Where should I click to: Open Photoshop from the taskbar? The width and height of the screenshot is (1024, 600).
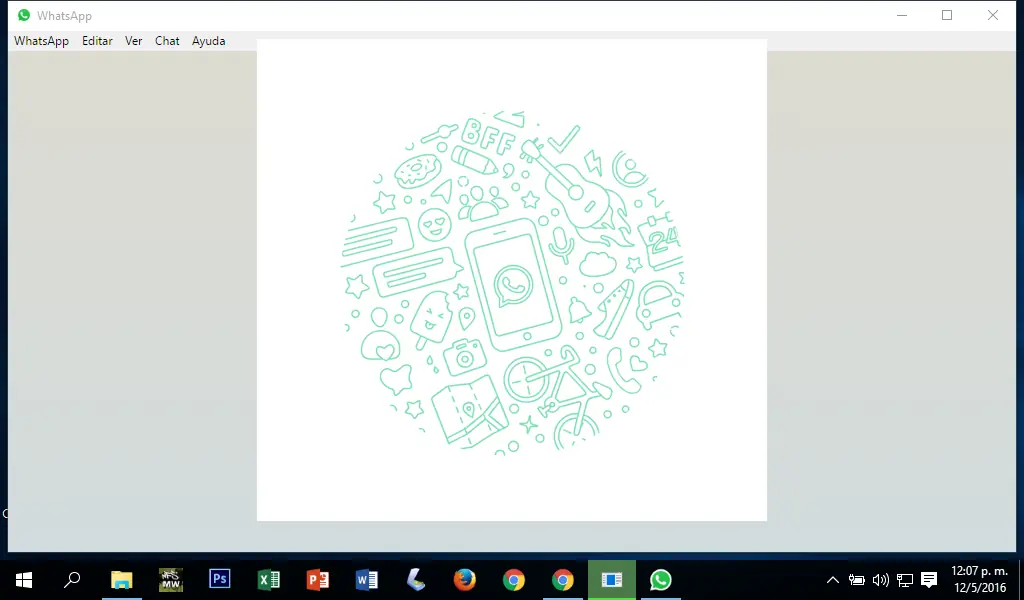pyautogui.click(x=219, y=580)
